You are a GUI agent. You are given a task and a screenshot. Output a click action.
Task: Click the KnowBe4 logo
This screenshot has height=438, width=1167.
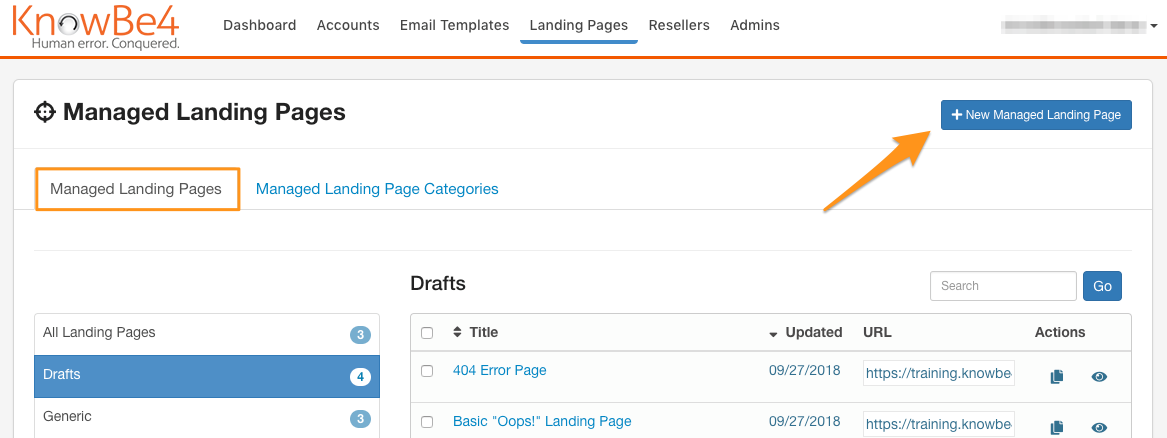pos(95,27)
